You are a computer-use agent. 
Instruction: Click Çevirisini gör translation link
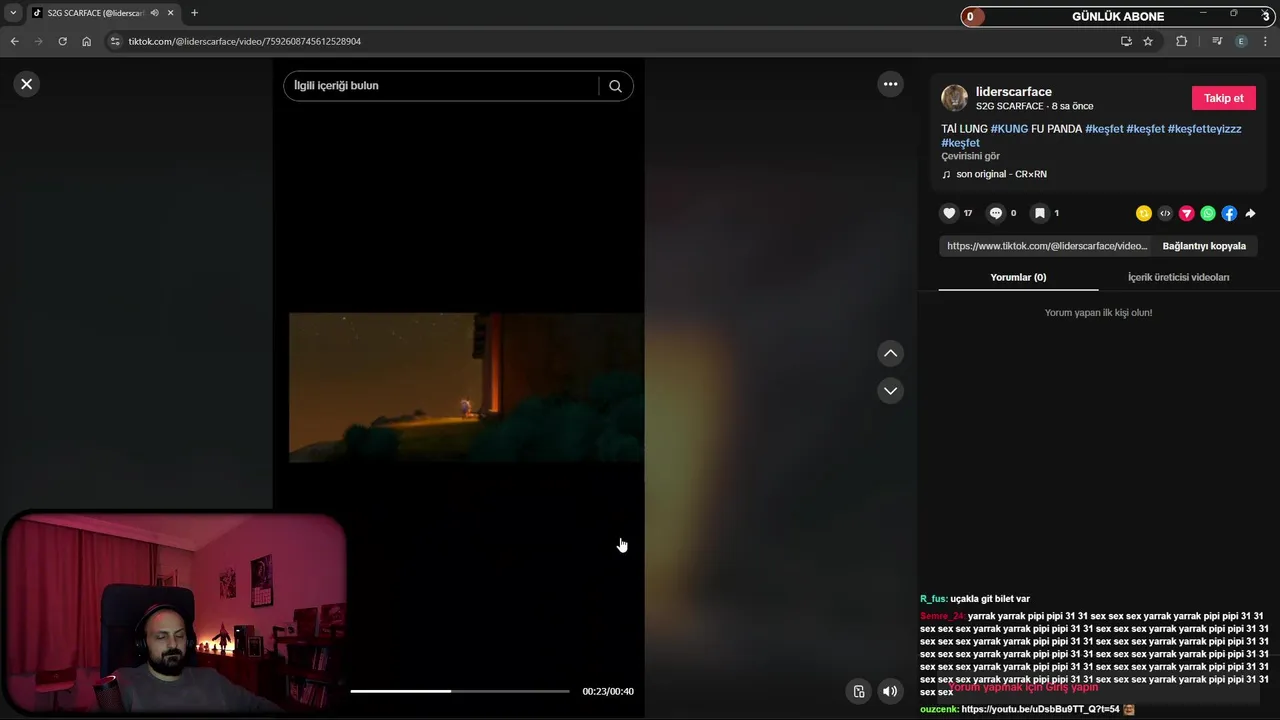970,156
